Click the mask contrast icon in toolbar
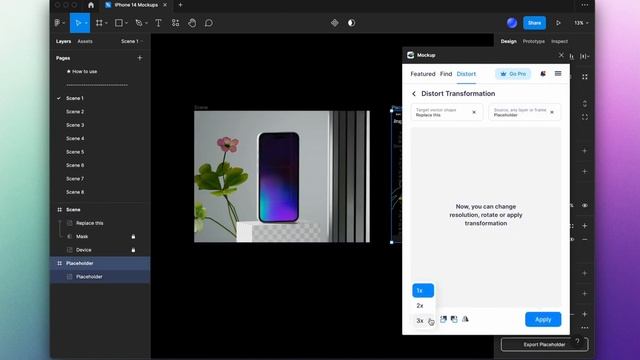 pos(351,23)
